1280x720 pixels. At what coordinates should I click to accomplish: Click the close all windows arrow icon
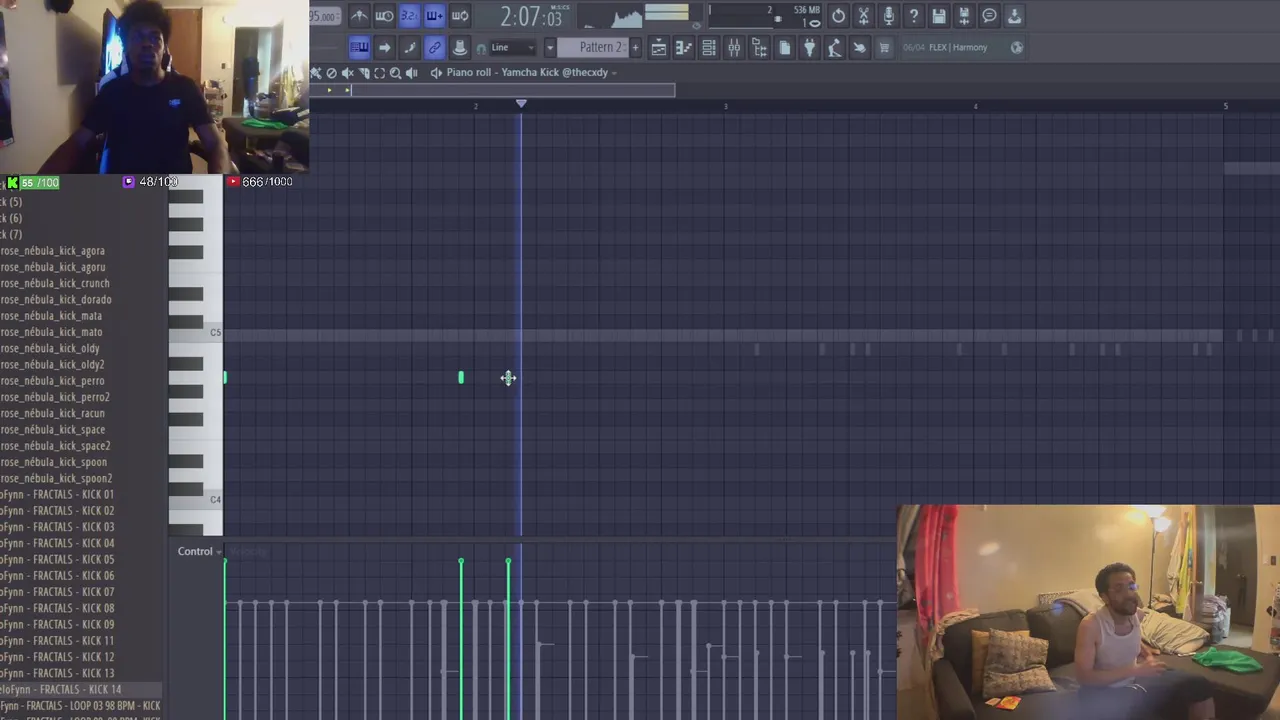click(859, 47)
